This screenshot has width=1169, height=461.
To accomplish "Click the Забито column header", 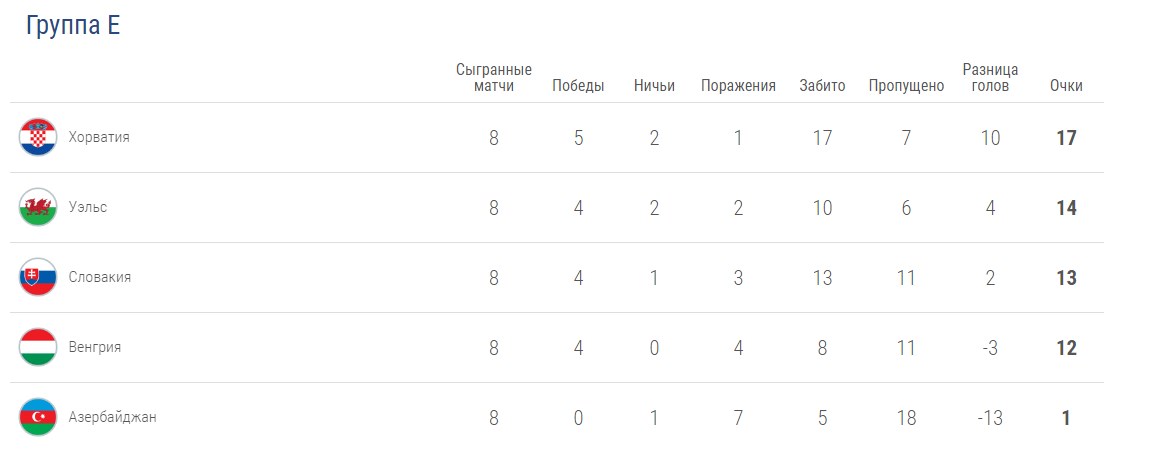I will 822,86.
